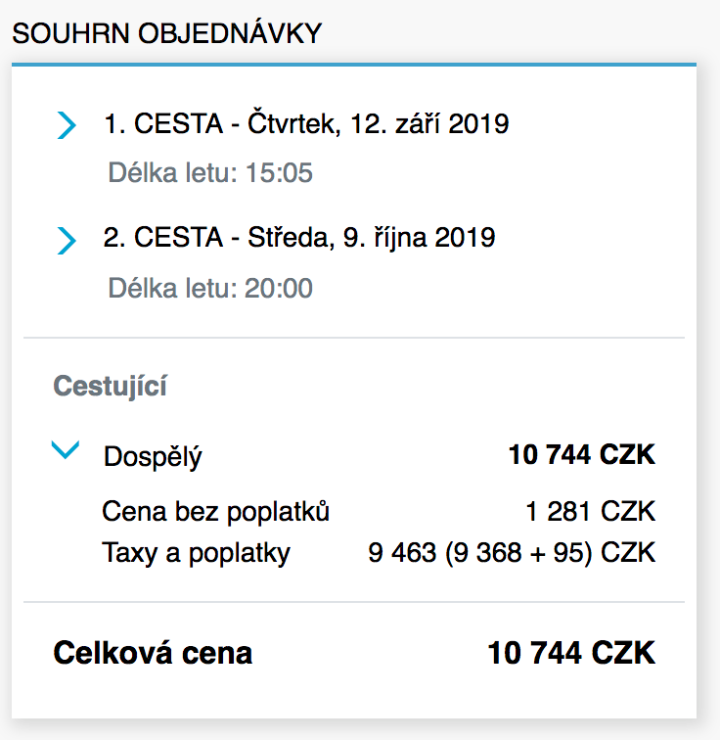
Task: Click the Dospělý passenger label
Action: (152, 457)
